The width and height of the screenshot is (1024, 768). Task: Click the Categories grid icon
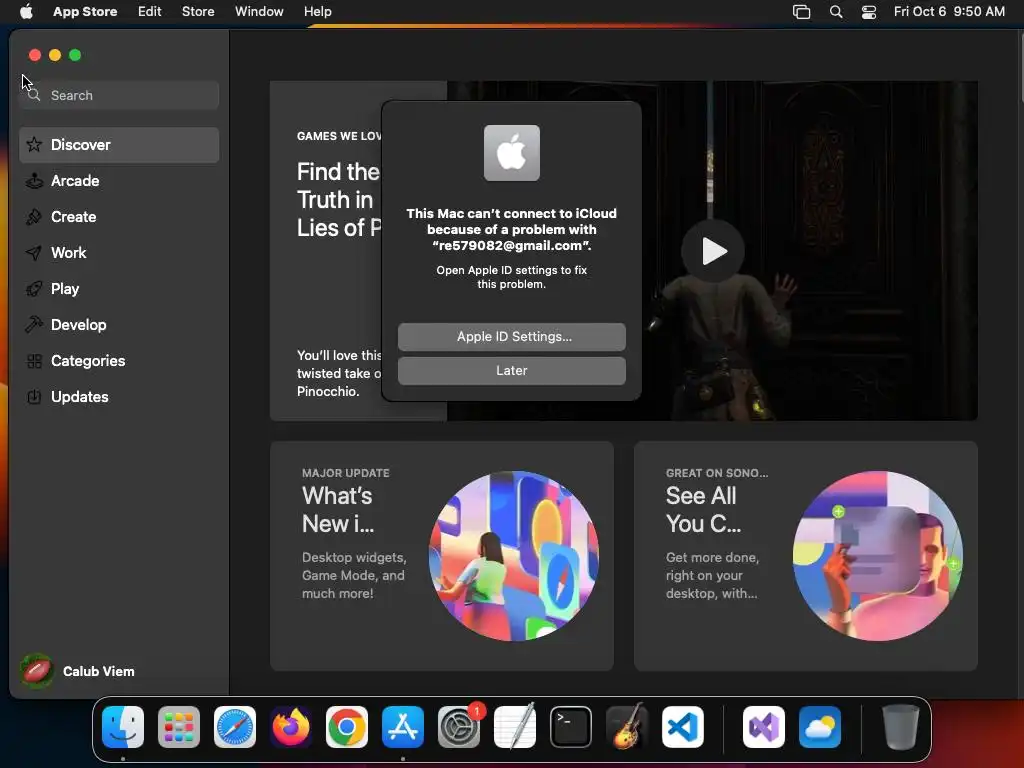click(34, 360)
